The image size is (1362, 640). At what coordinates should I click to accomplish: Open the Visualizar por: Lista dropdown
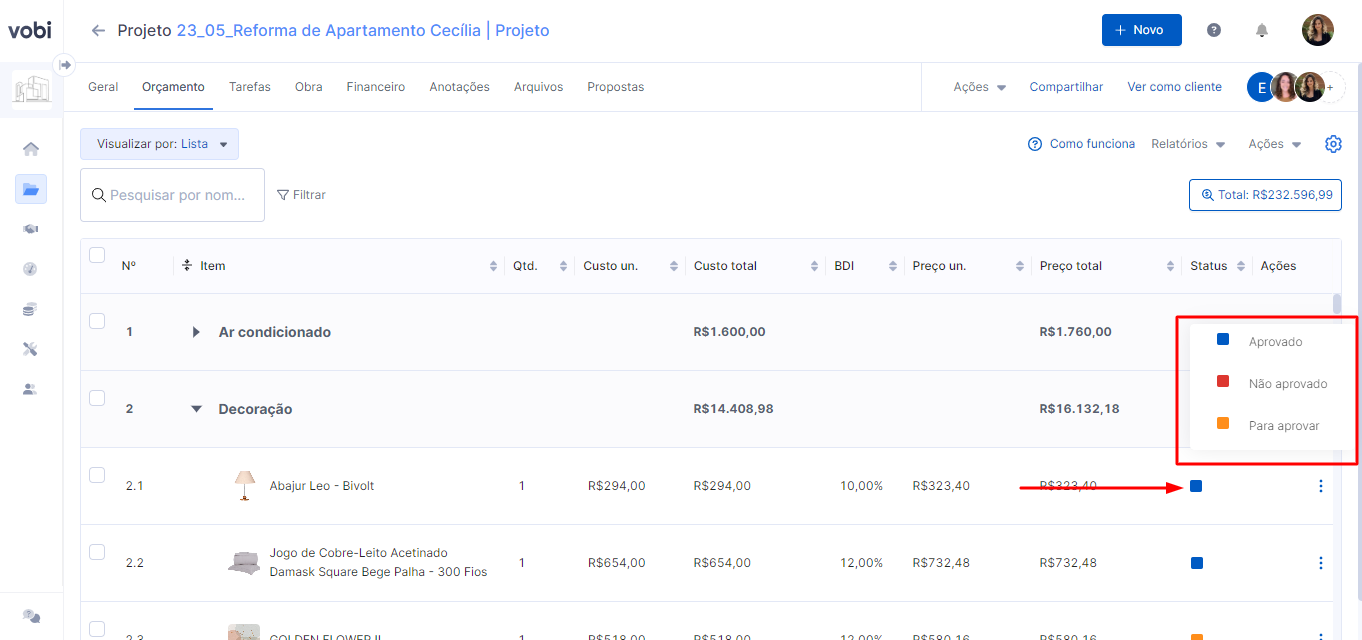[160, 144]
